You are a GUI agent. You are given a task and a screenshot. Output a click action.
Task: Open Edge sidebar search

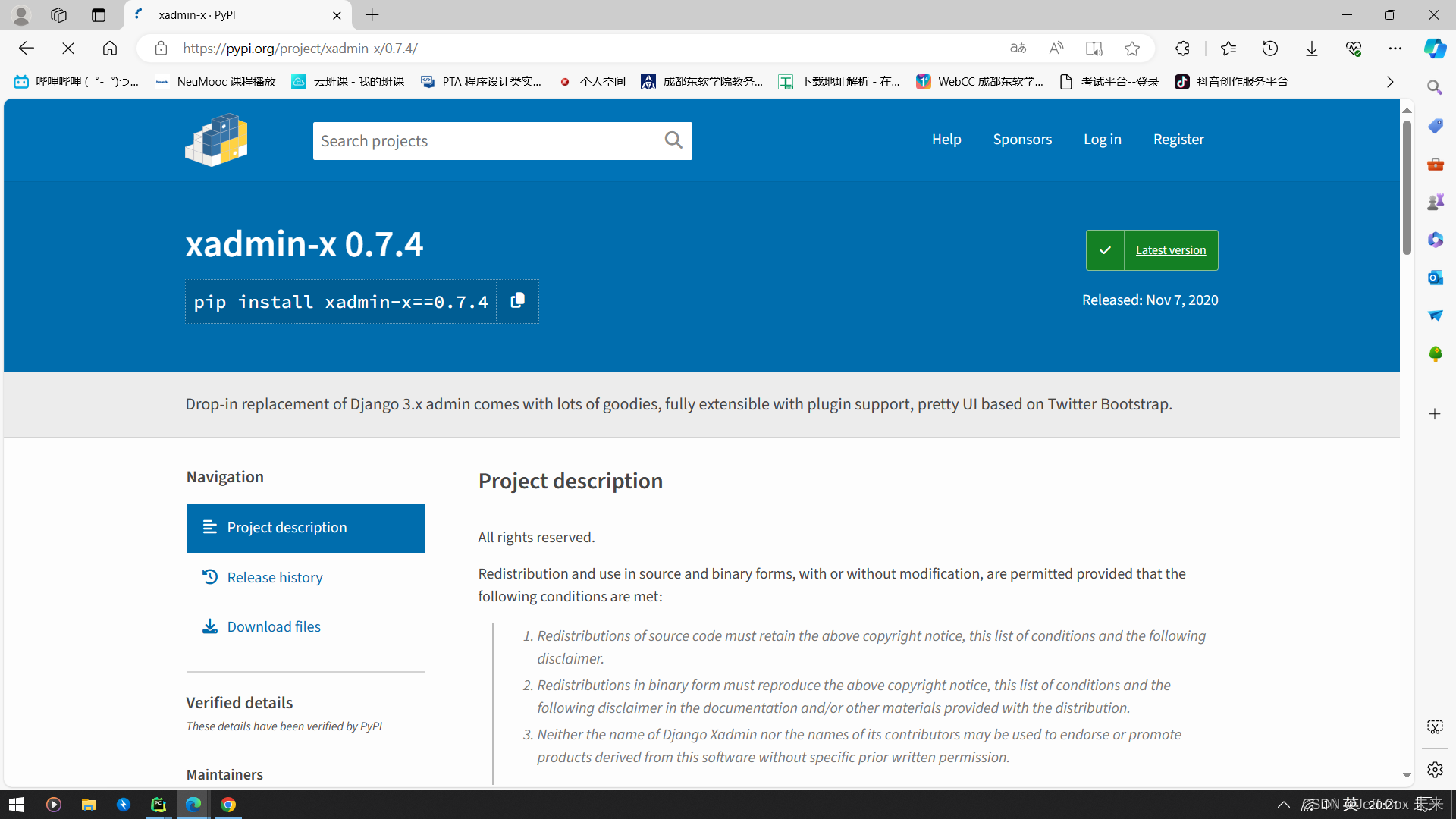pos(1435,87)
